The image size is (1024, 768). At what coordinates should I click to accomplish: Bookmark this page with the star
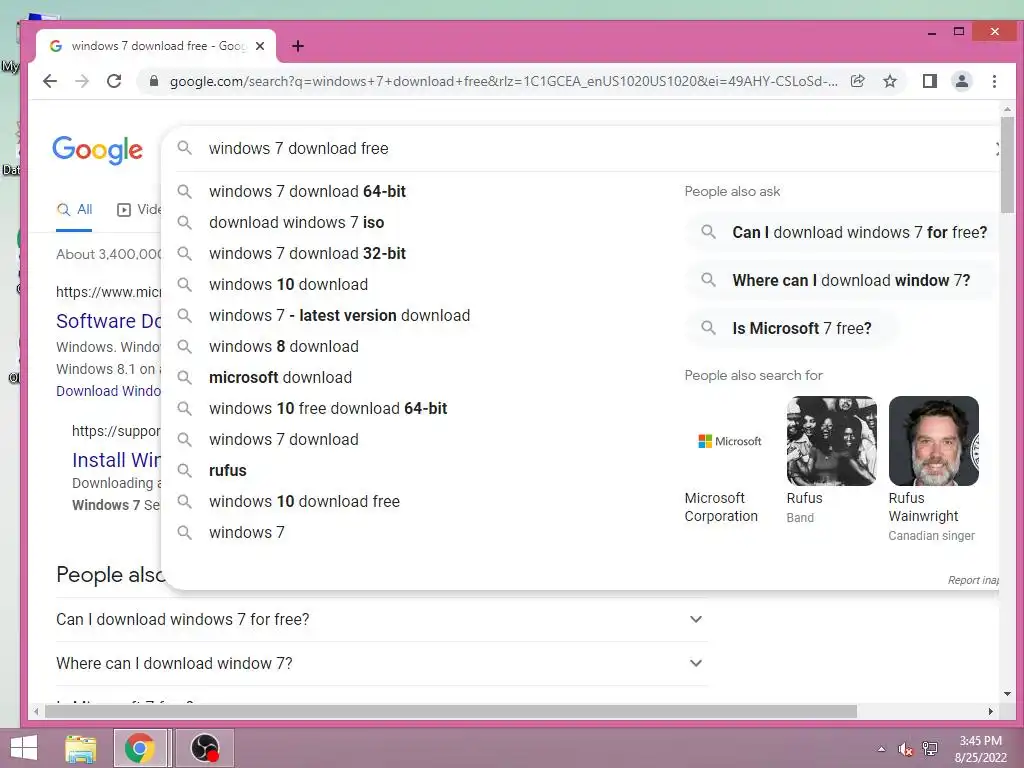coord(889,81)
